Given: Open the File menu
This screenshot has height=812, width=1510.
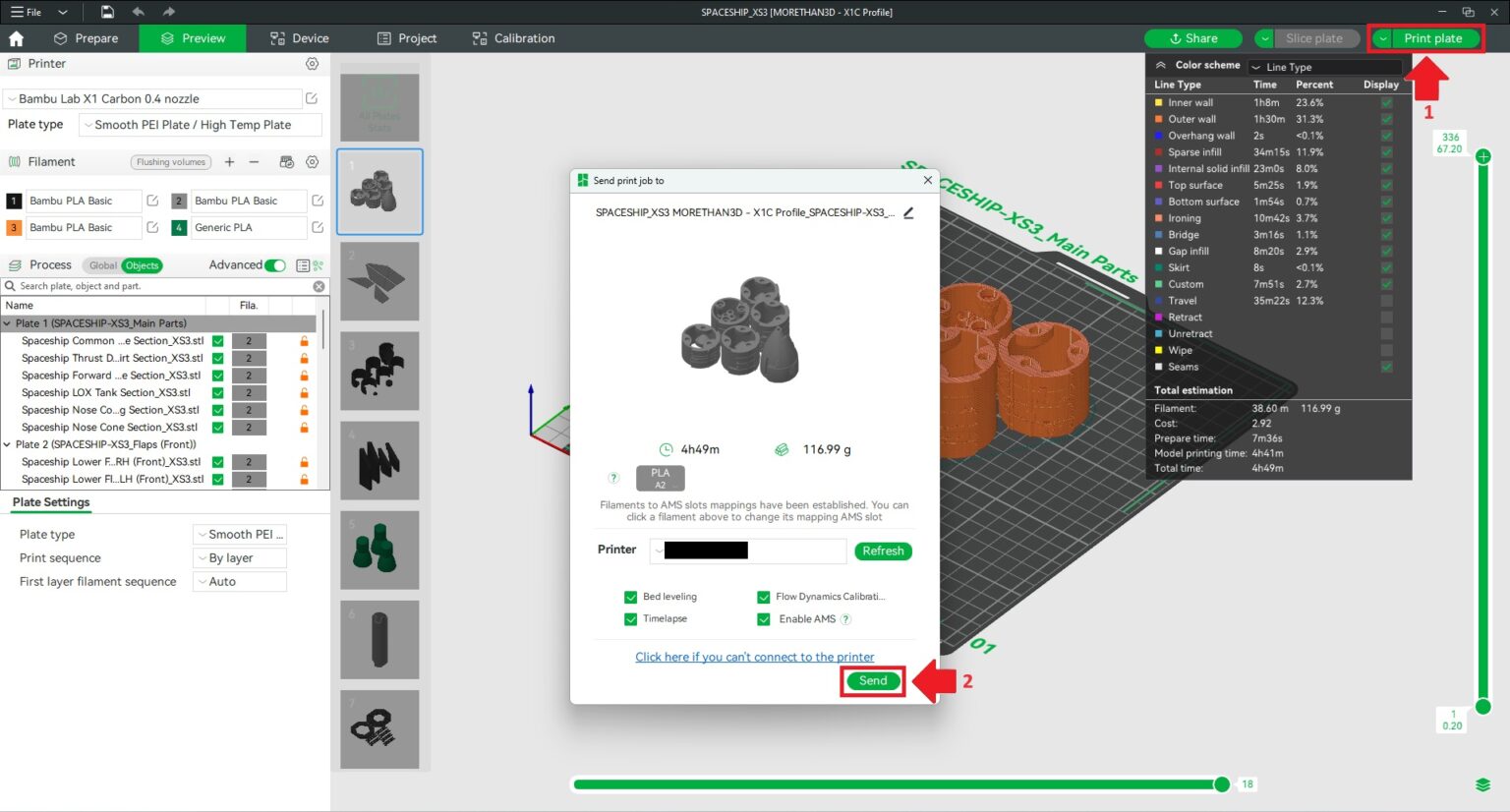Looking at the screenshot, I should click(x=29, y=12).
